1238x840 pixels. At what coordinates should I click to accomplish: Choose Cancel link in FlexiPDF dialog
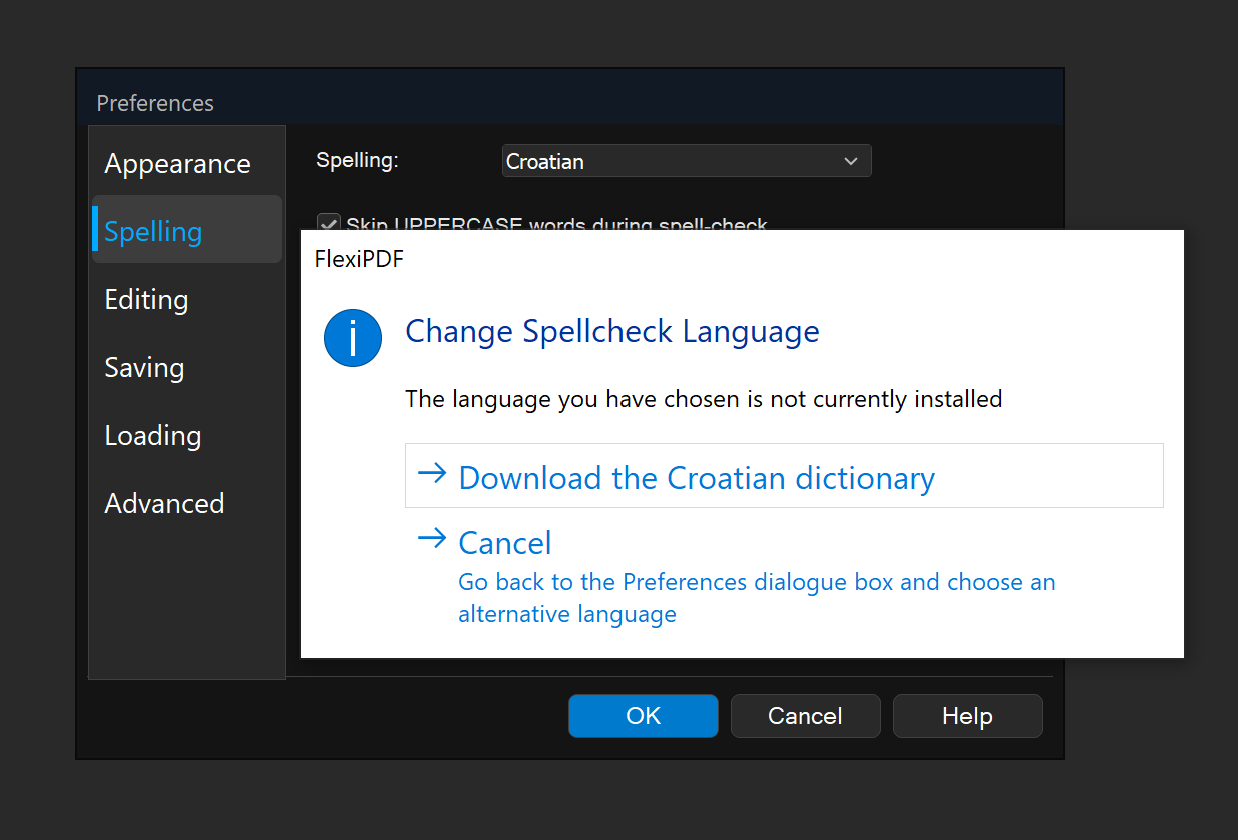click(505, 543)
